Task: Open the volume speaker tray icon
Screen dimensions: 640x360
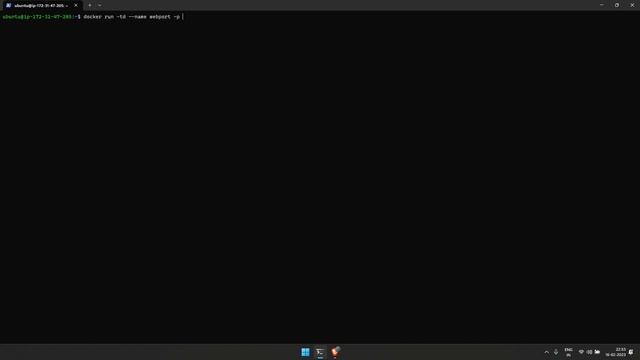Action: [x=589, y=352]
